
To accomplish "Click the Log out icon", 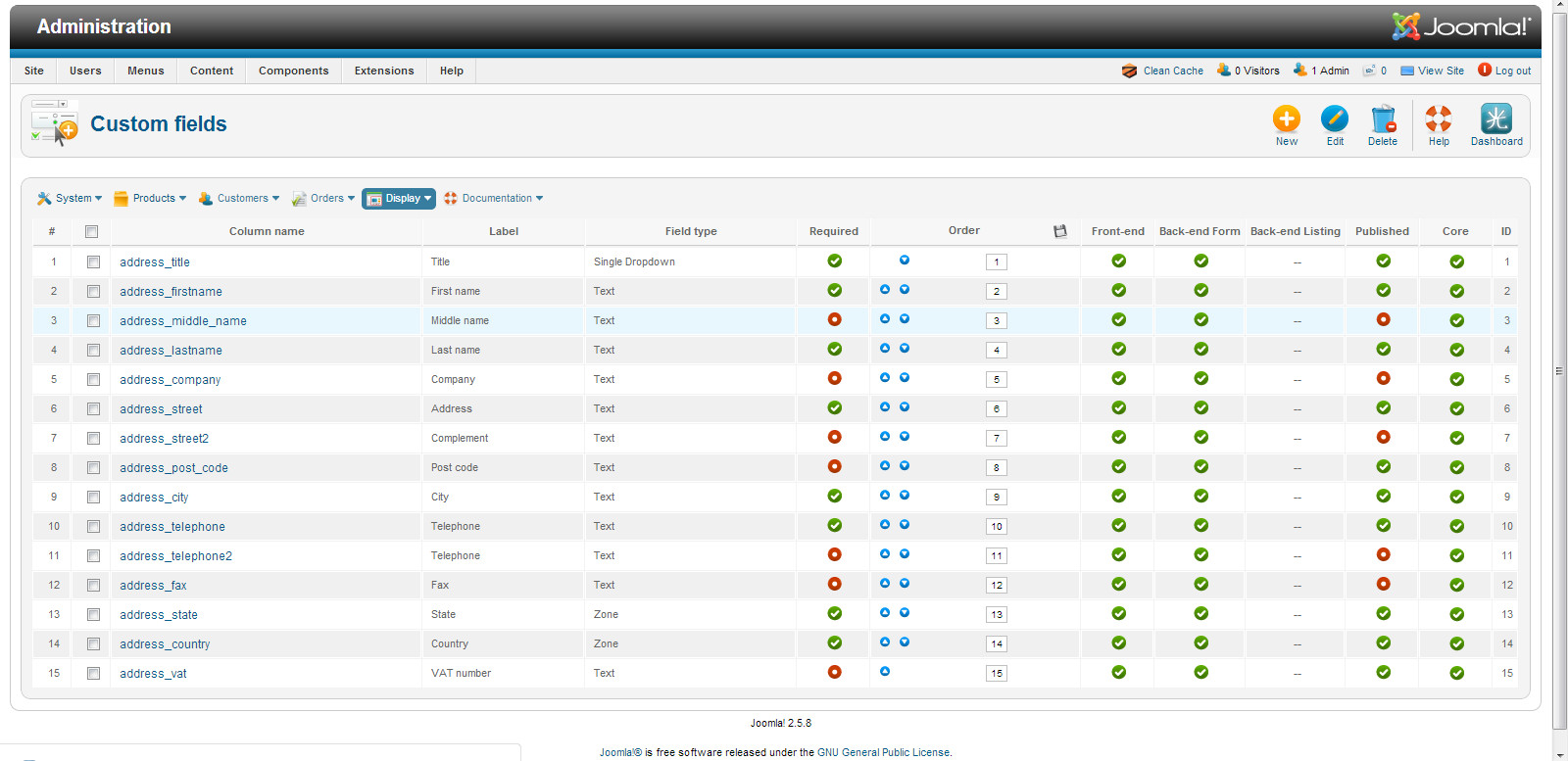I will 1485,71.
